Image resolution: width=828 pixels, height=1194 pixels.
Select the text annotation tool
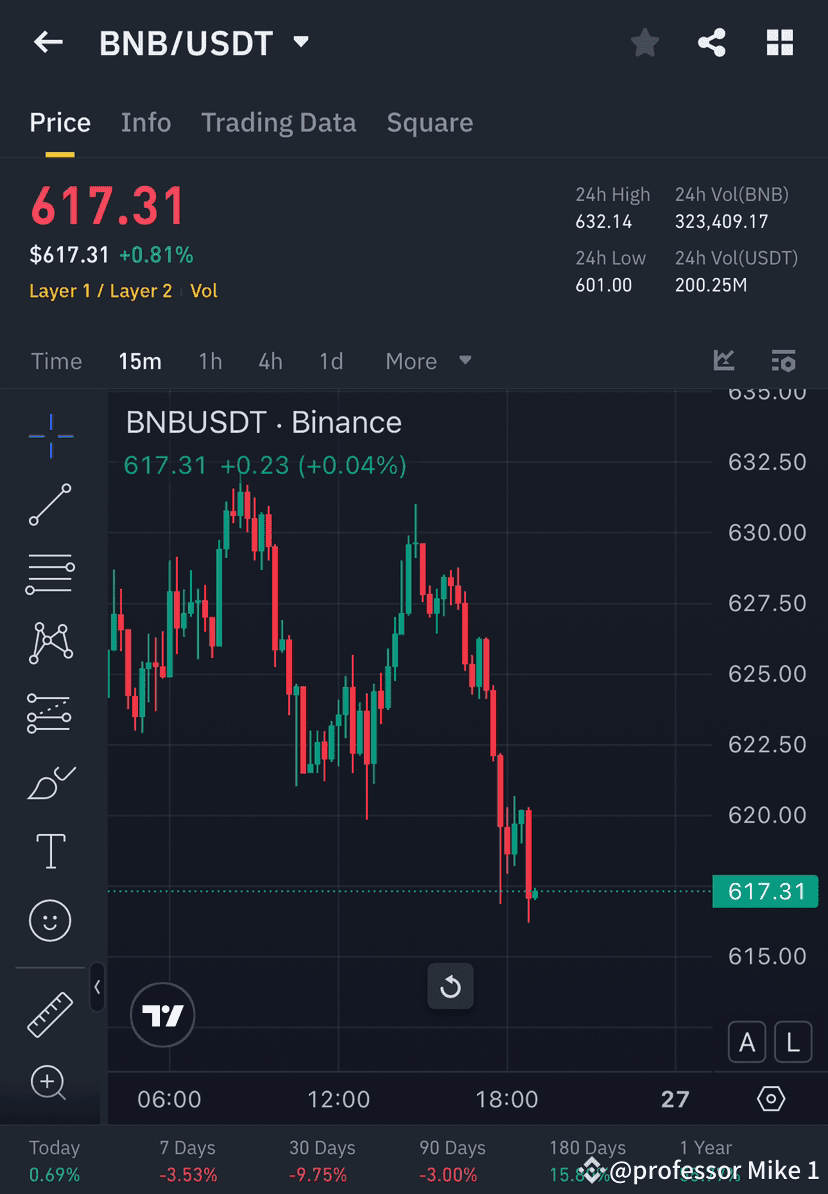pos(50,851)
